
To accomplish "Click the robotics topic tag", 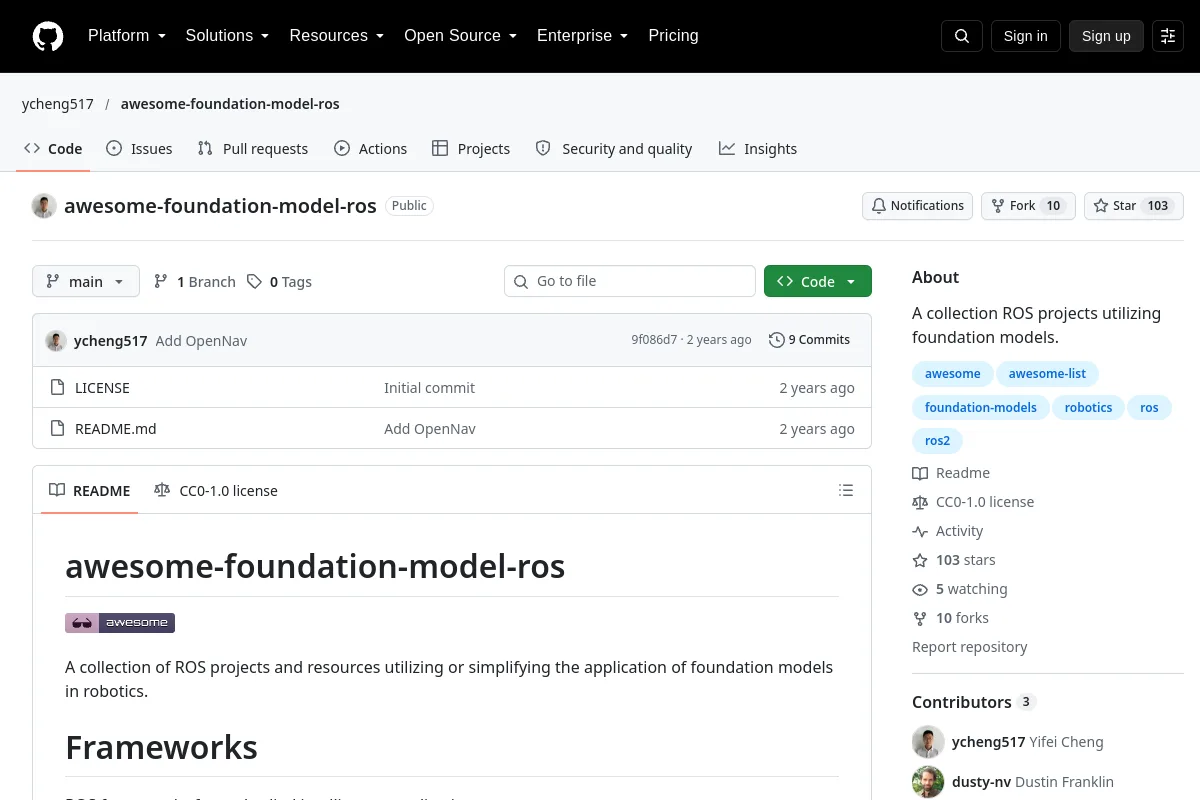I will (1089, 408).
